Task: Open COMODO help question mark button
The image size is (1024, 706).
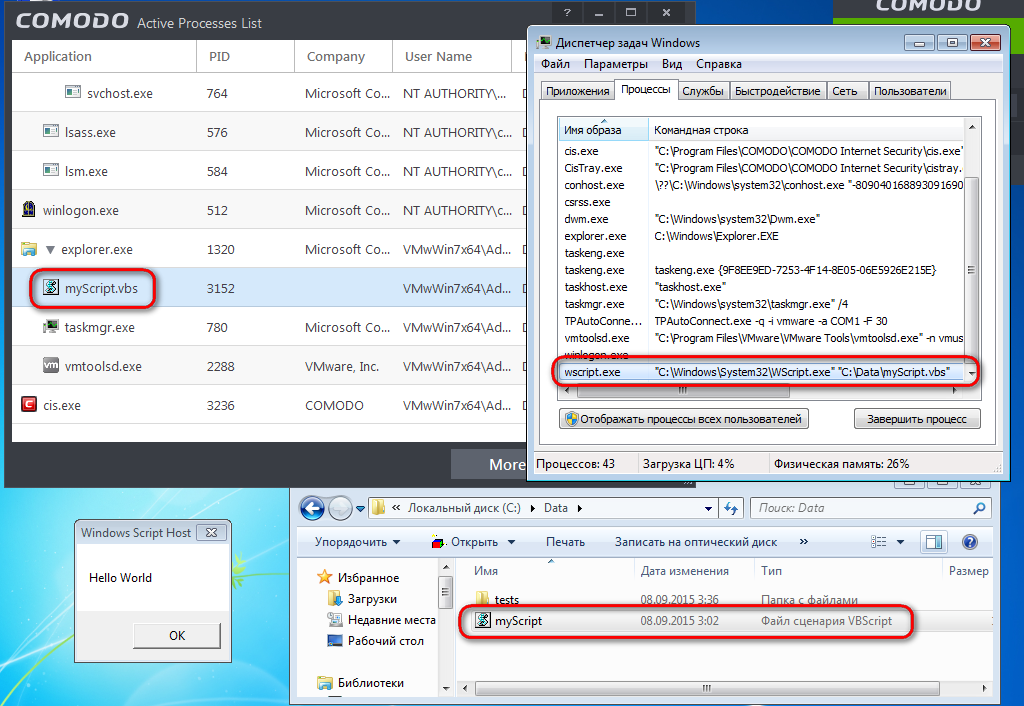Action: click(x=567, y=12)
